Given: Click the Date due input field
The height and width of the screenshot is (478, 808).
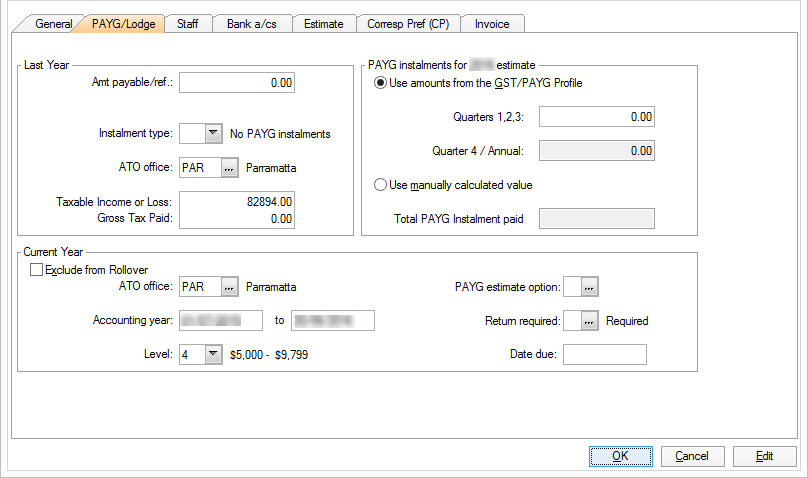Looking at the screenshot, I should 605,354.
